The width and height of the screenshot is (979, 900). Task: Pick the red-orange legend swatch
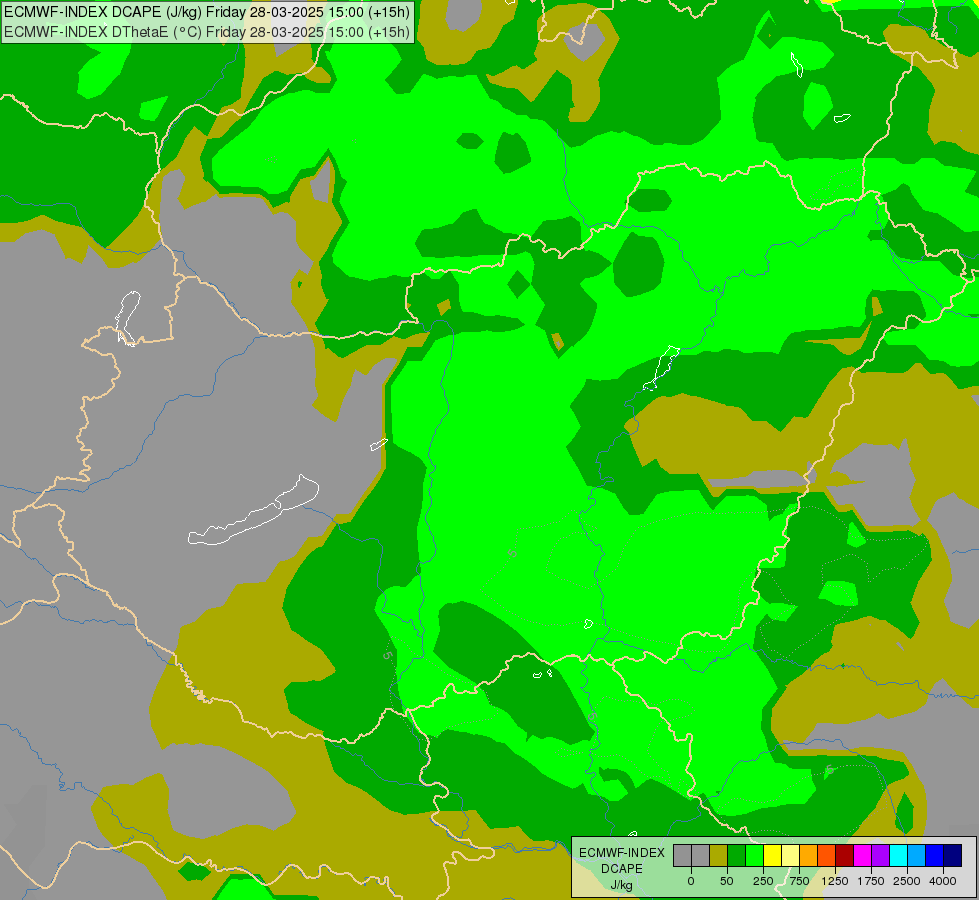[827, 855]
